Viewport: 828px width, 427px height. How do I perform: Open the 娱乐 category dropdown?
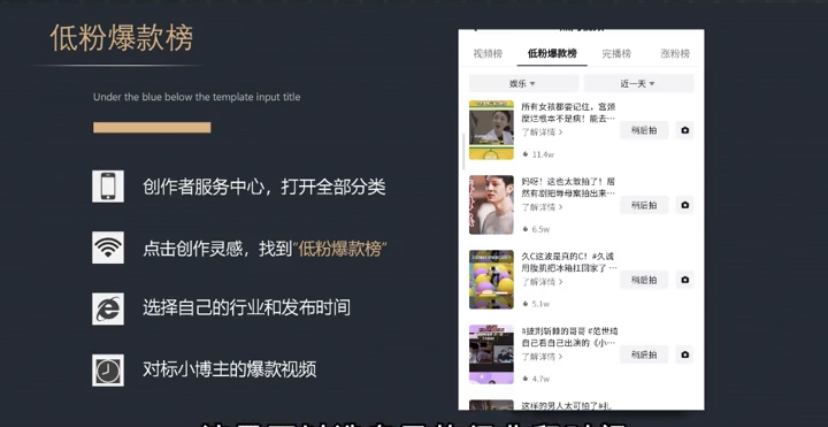pyautogui.click(x=523, y=84)
